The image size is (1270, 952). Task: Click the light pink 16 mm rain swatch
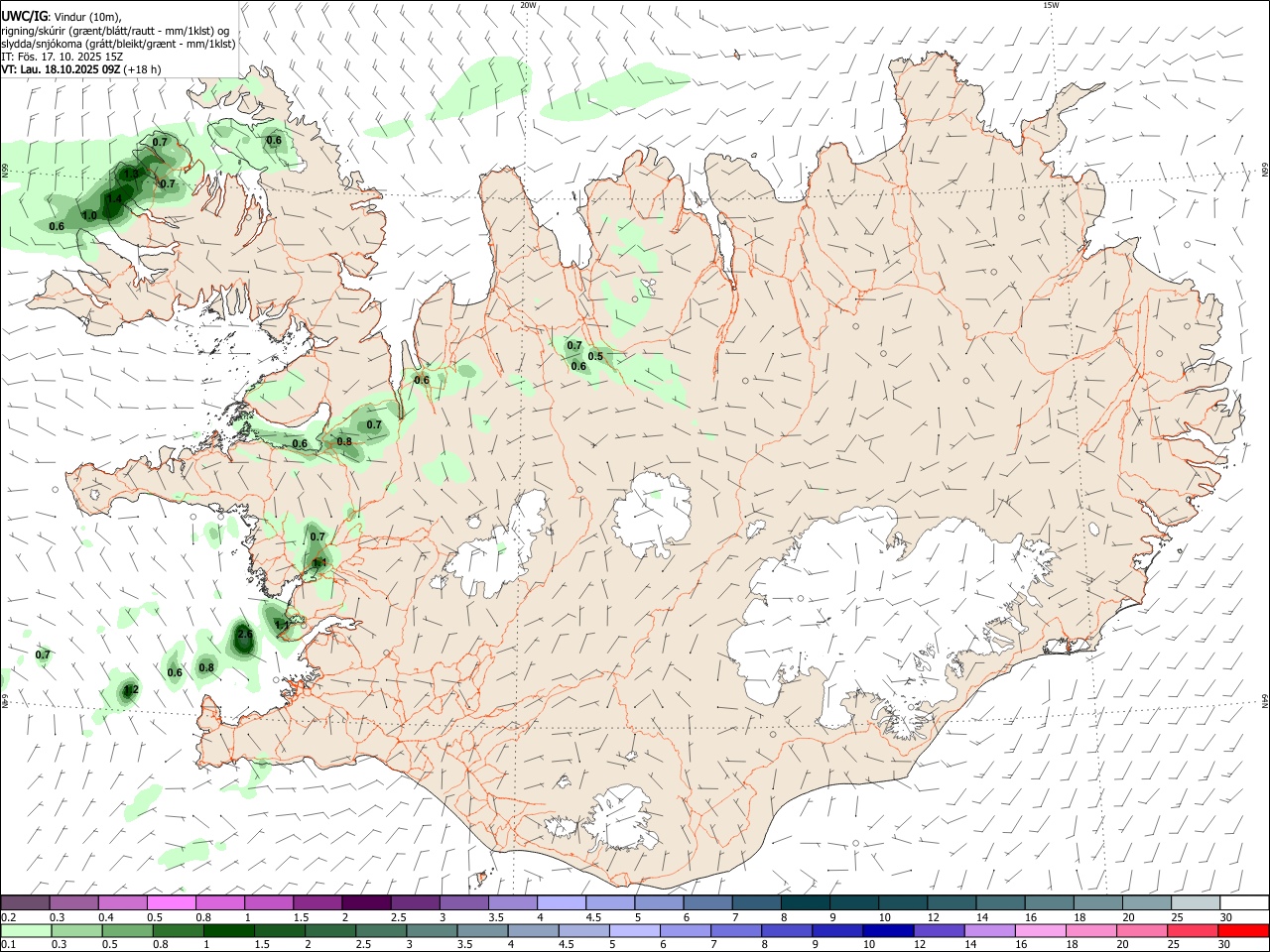click(x=1039, y=931)
